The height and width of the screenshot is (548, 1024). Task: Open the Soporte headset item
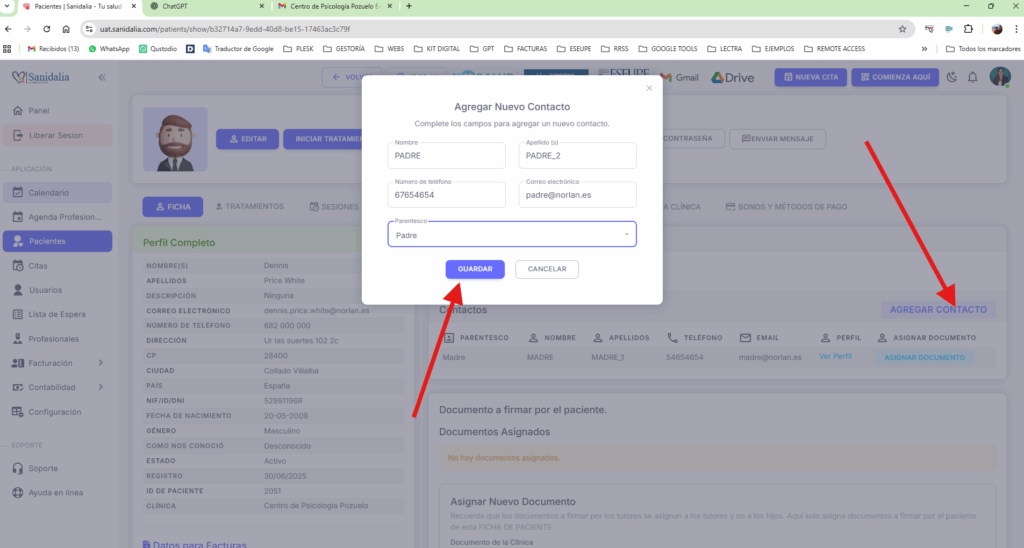42,468
